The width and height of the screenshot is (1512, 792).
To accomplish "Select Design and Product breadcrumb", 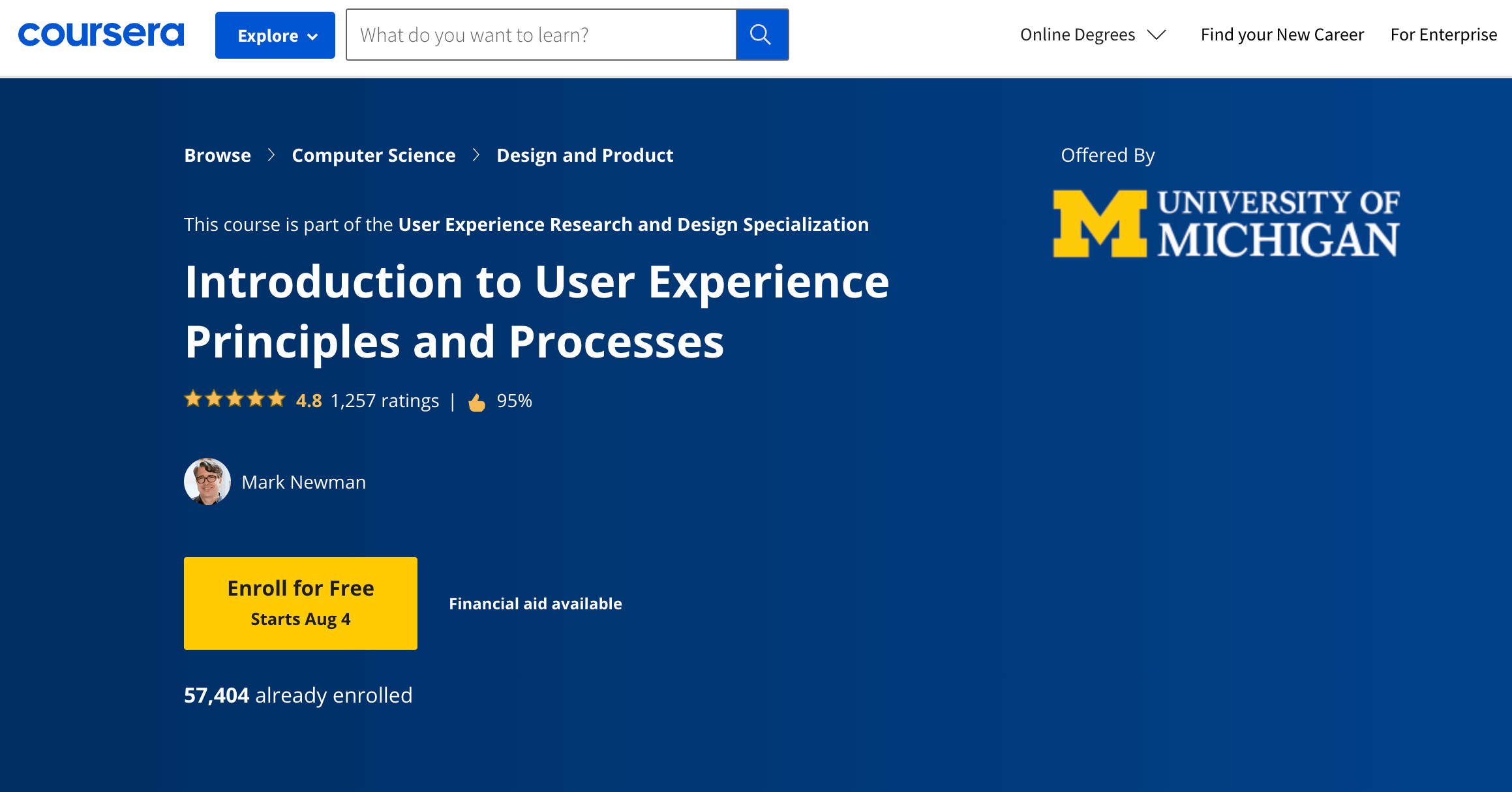I will tap(584, 155).
